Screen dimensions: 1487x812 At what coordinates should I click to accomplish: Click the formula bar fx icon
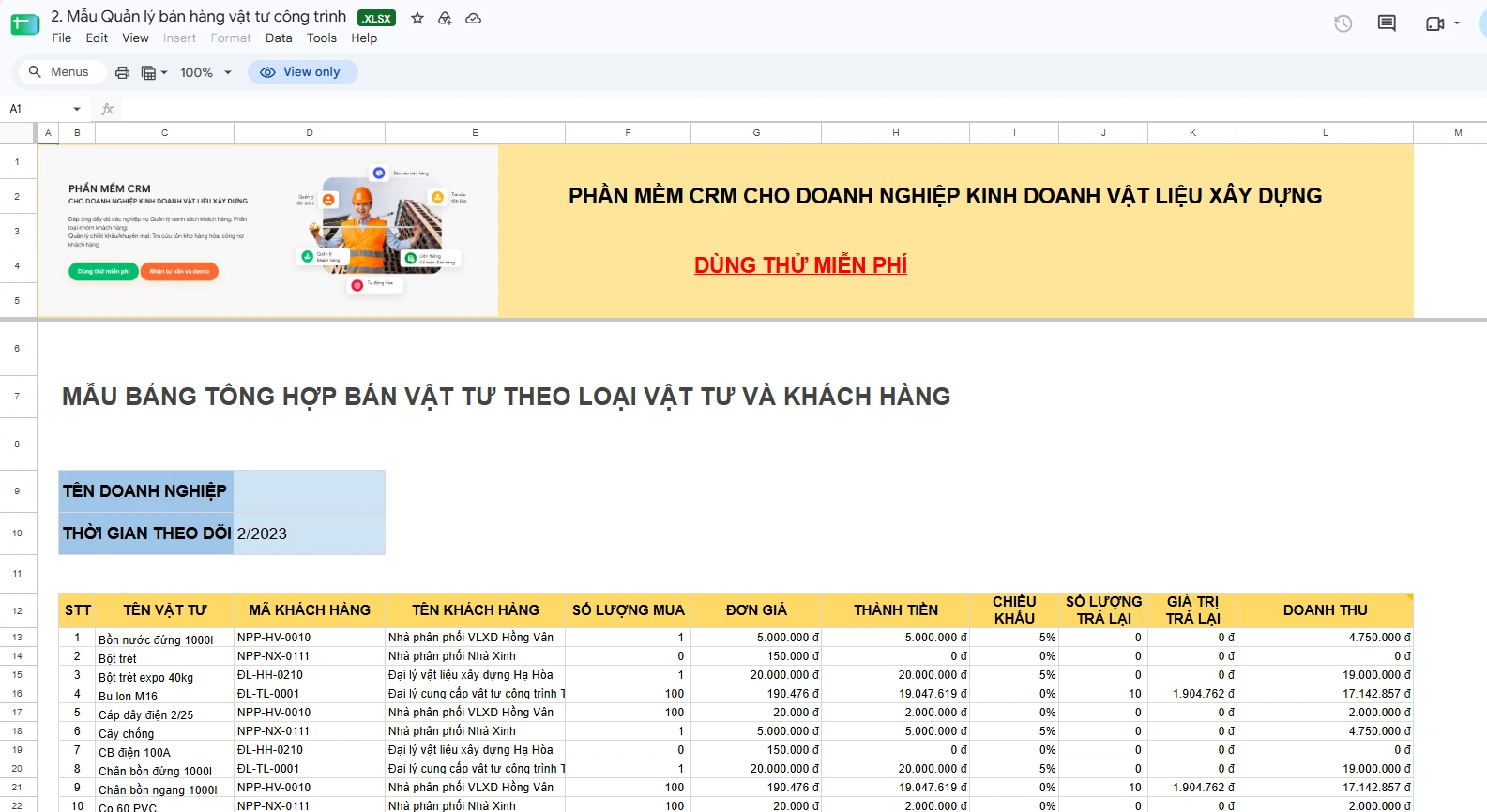coord(108,109)
